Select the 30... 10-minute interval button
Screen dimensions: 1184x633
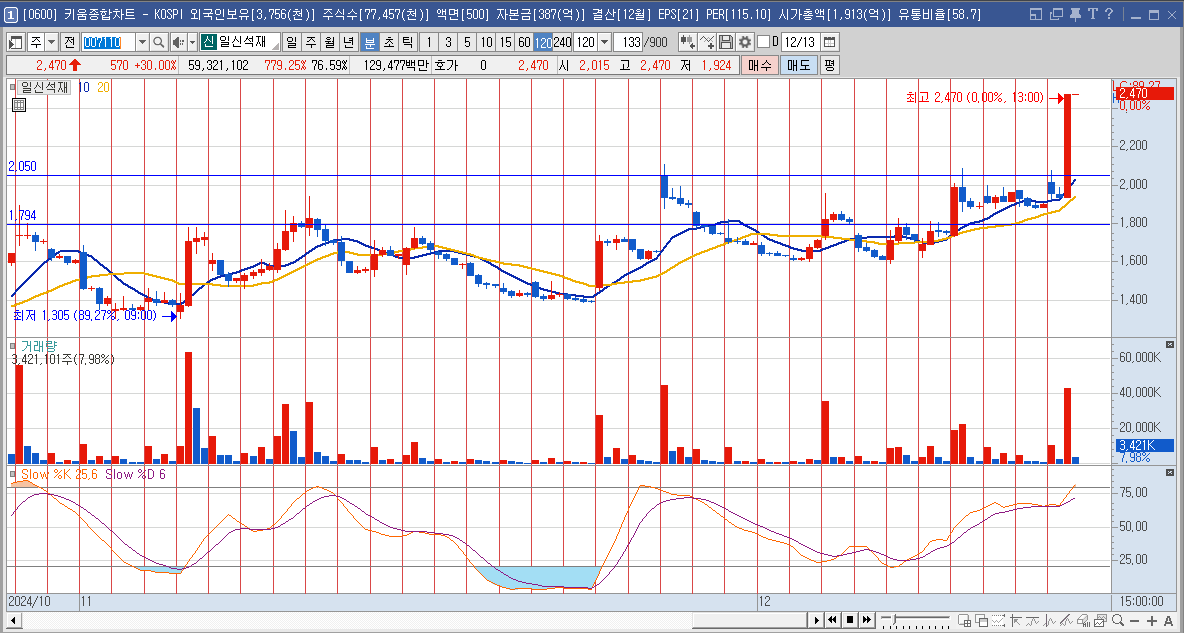486,42
